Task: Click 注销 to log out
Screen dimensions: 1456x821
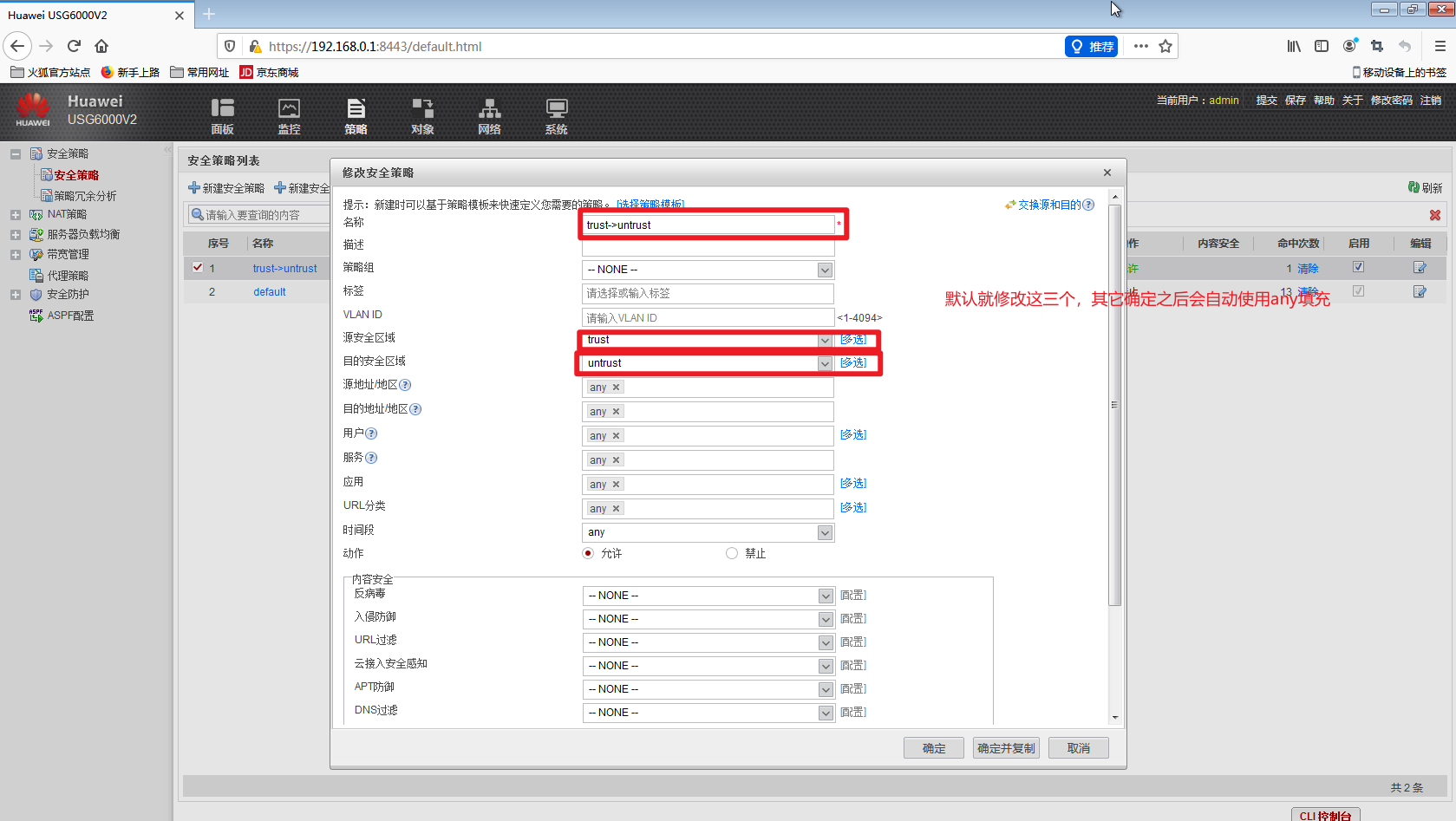Action: pyautogui.click(x=1431, y=101)
